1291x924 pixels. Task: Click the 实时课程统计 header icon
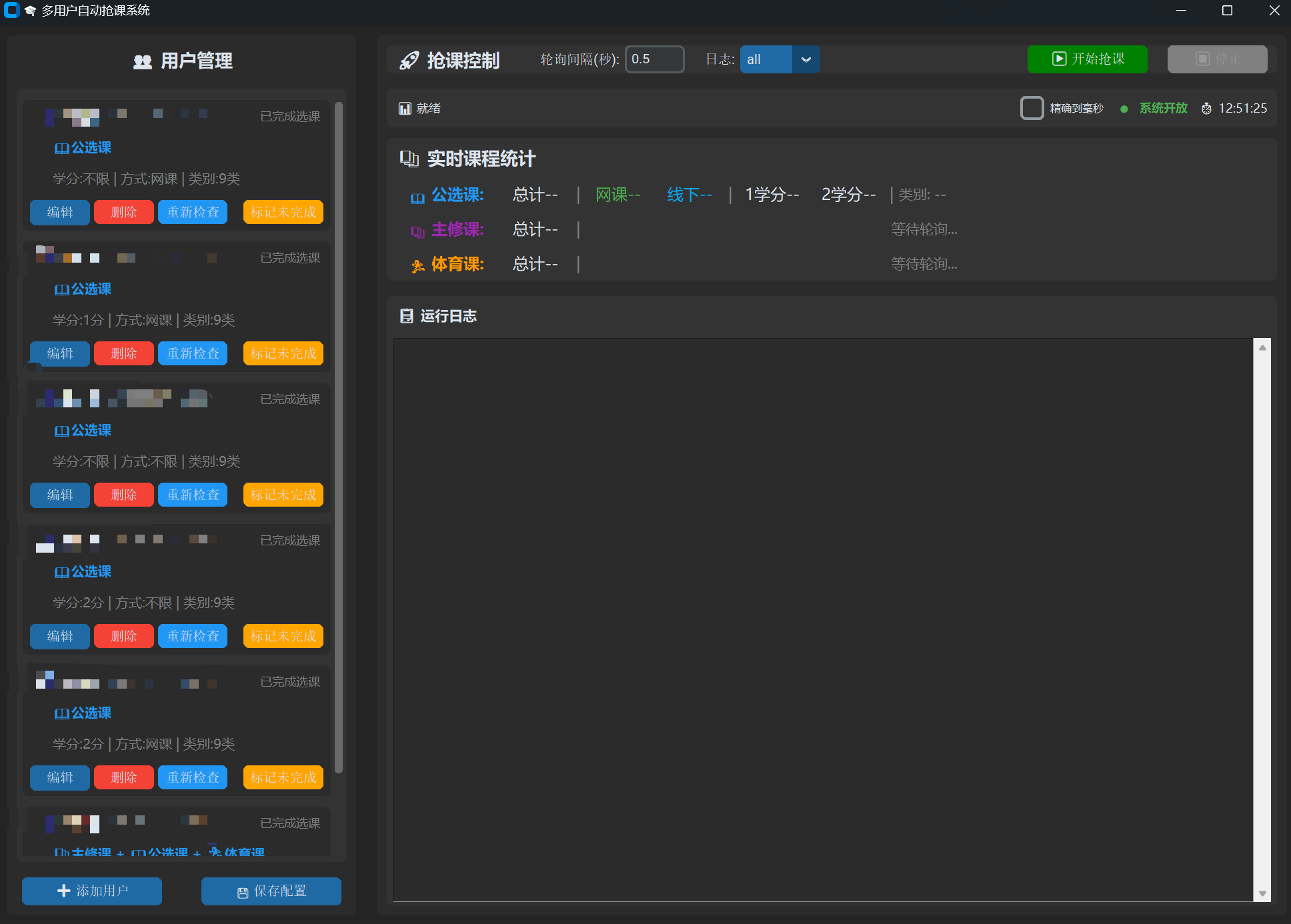409,159
